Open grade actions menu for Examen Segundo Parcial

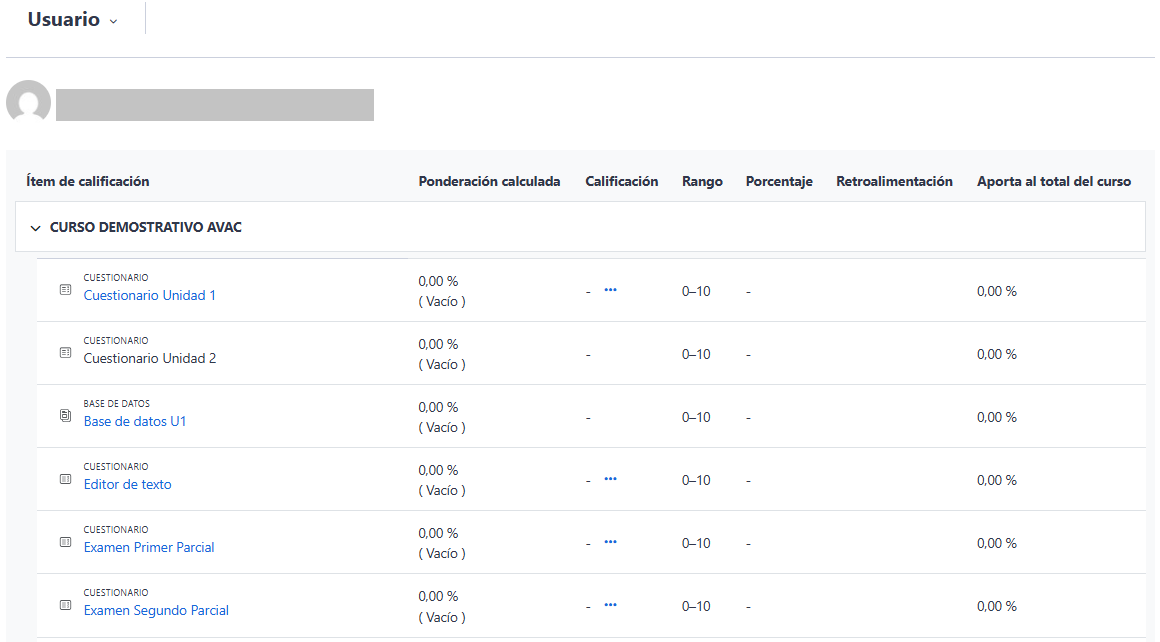pos(610,605)
